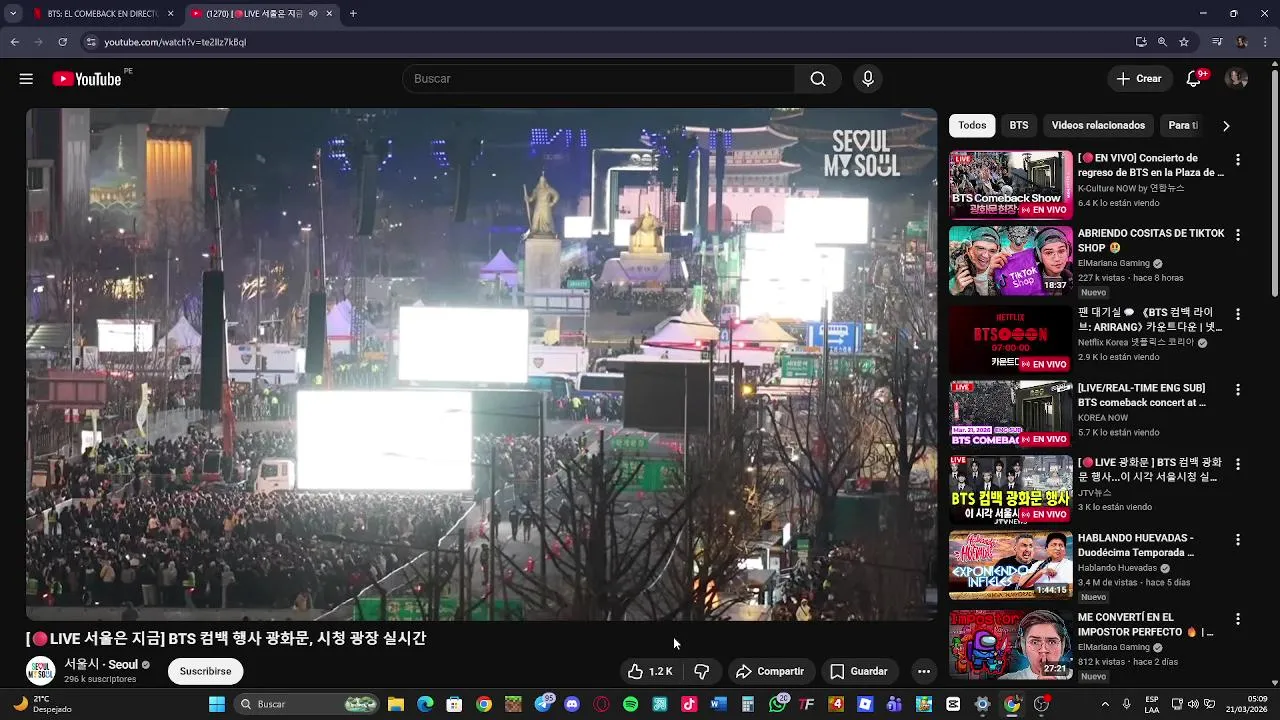Open the YouTube hamburger guide menu

tap(26, 79)
